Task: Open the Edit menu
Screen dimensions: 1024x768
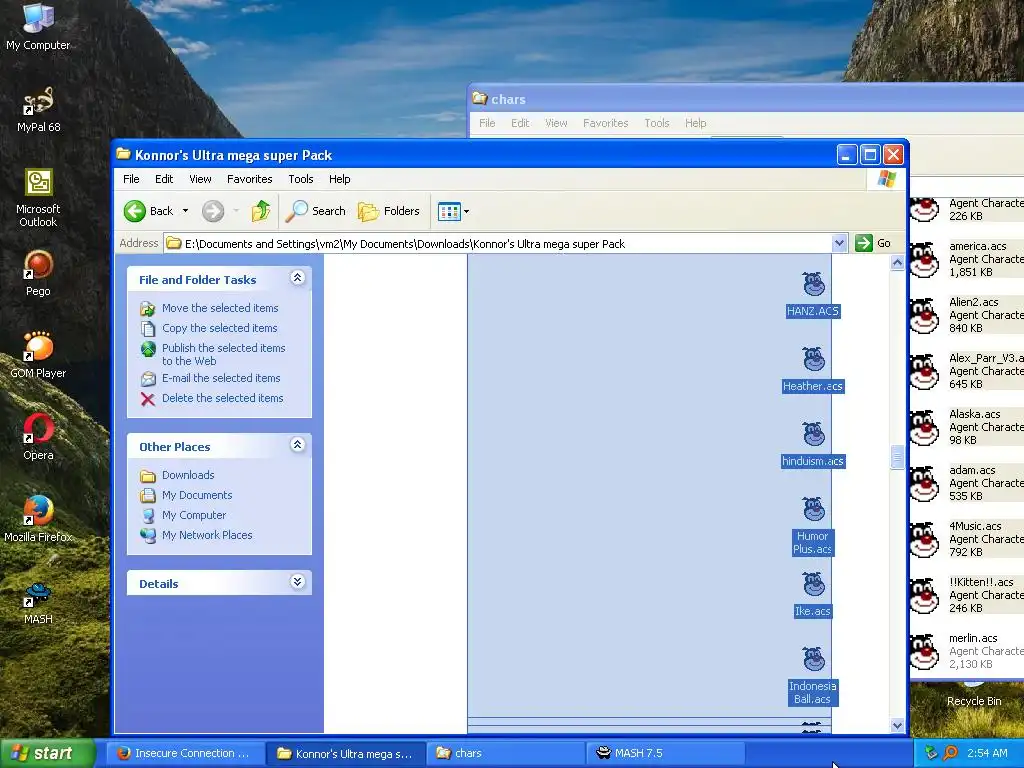Action: click(164, 179)
